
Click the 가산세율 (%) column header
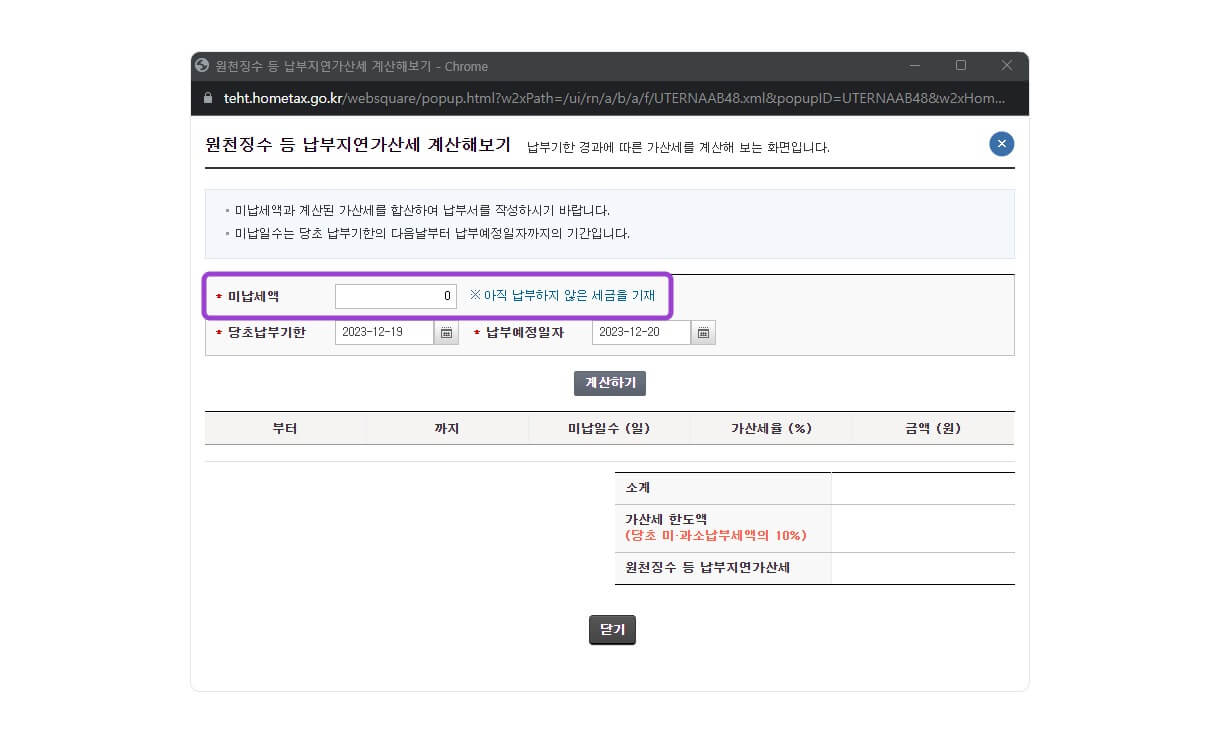pyautogui.click(x=771, y=428)
